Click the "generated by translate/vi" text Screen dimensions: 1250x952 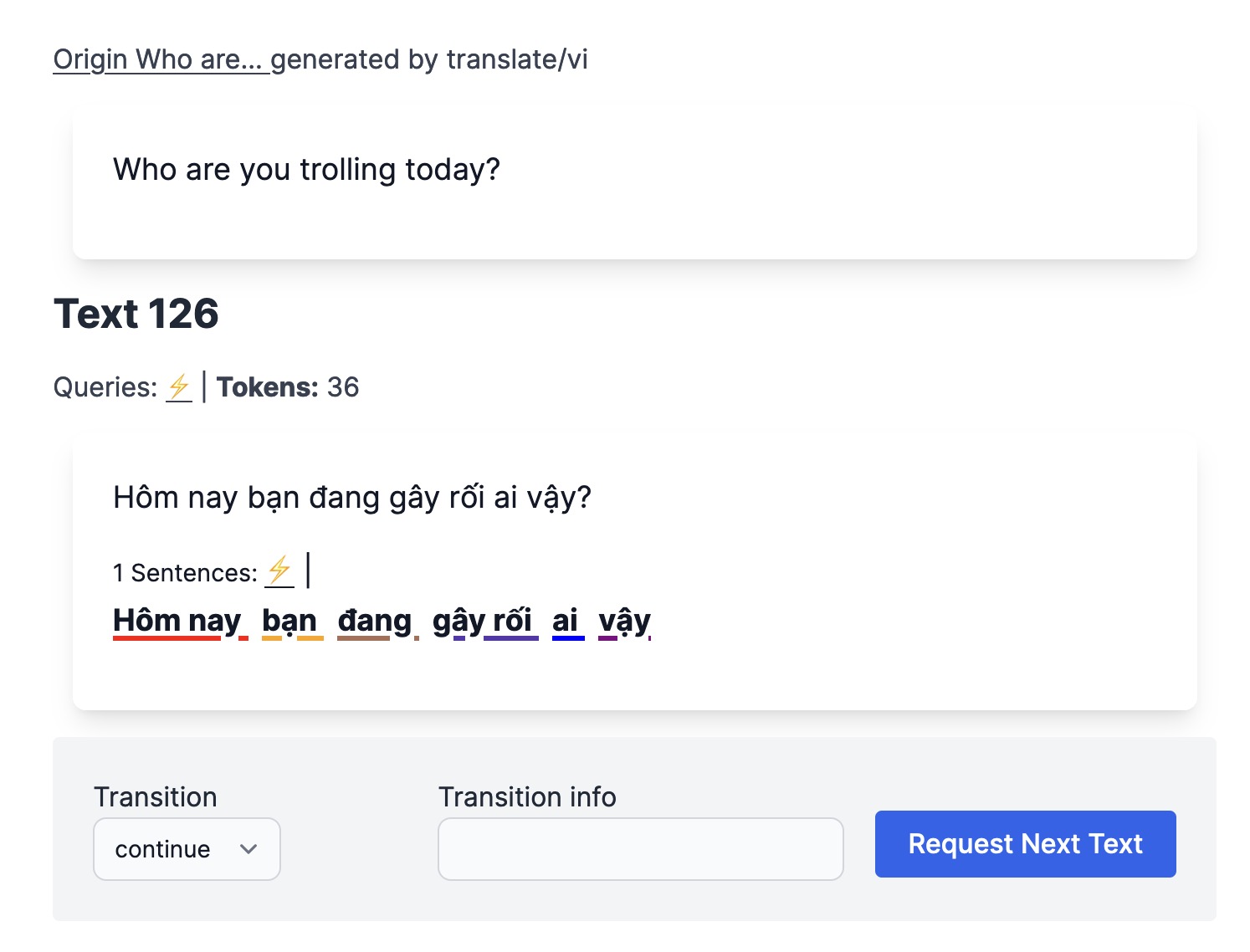pos(429,59)
